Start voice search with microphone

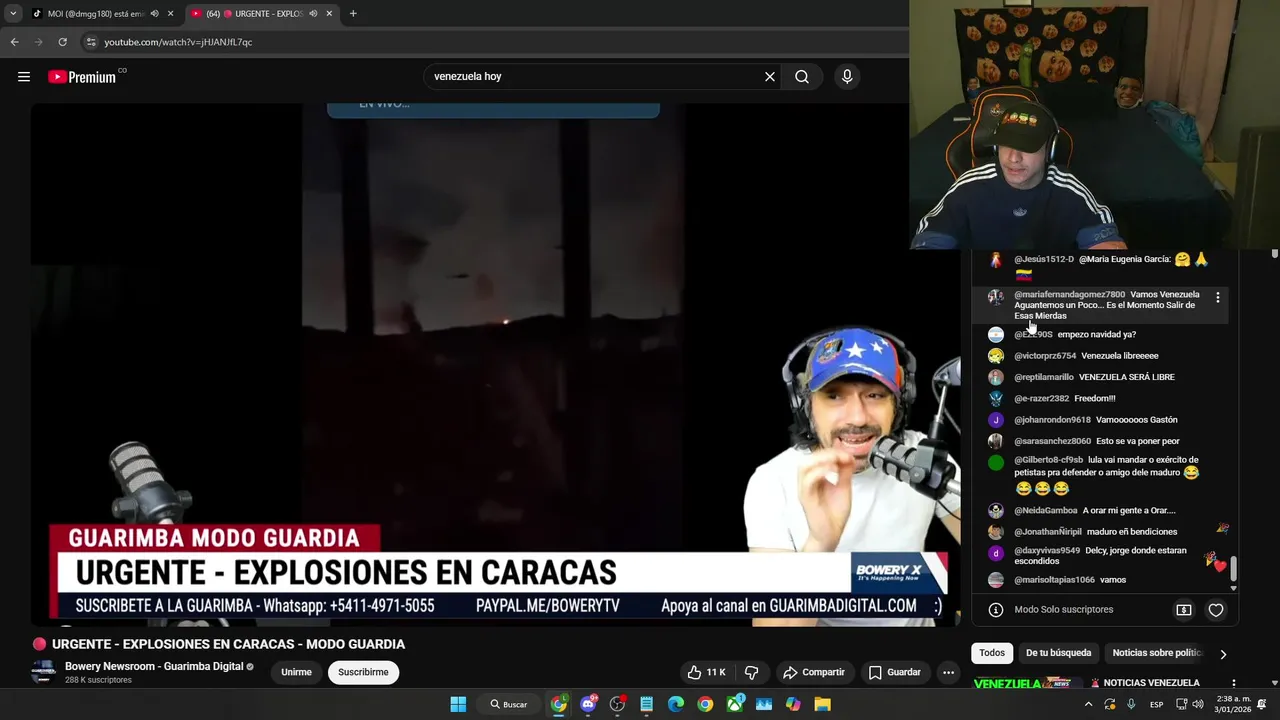pos(847,77)
